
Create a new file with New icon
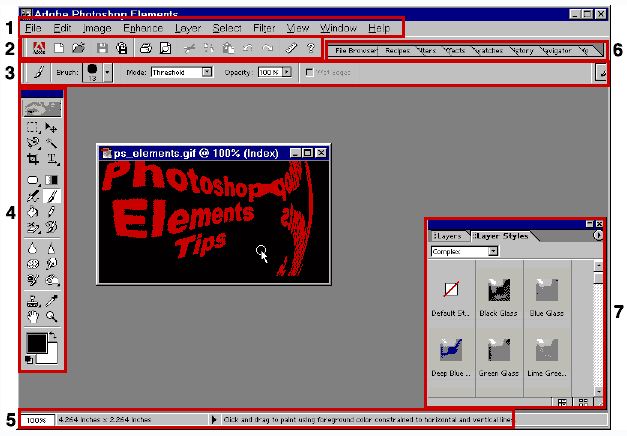tap(59, 48)
